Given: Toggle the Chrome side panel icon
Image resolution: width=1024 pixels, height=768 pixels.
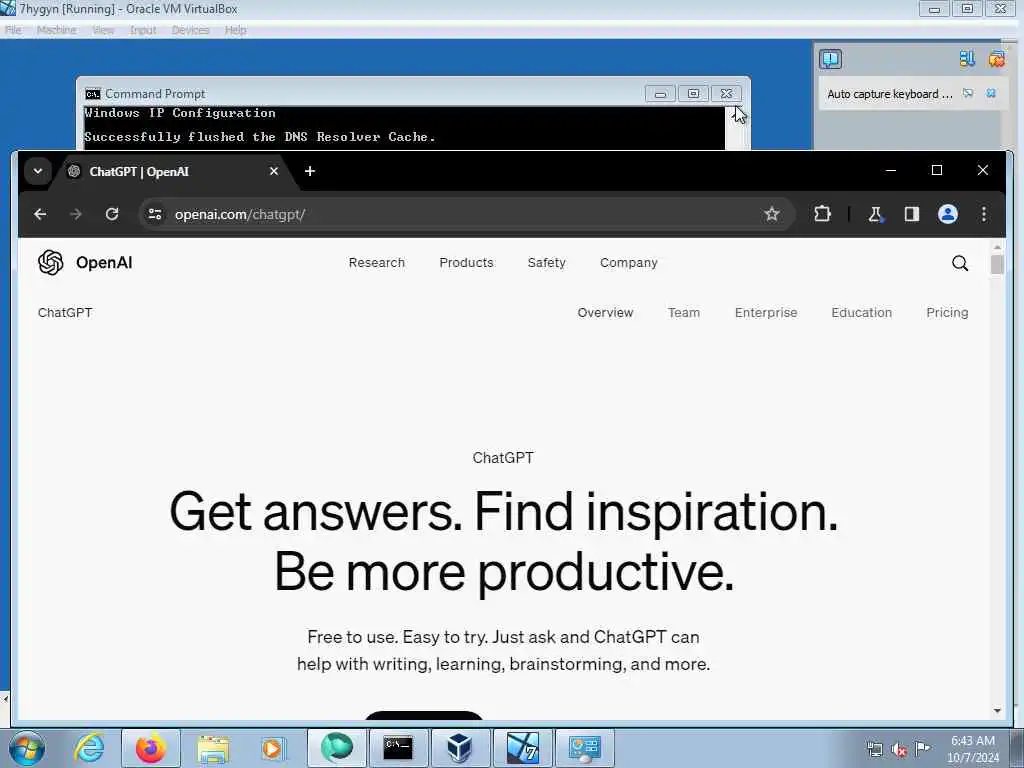Looking at the screenshot, I should [x=912, y=214].
